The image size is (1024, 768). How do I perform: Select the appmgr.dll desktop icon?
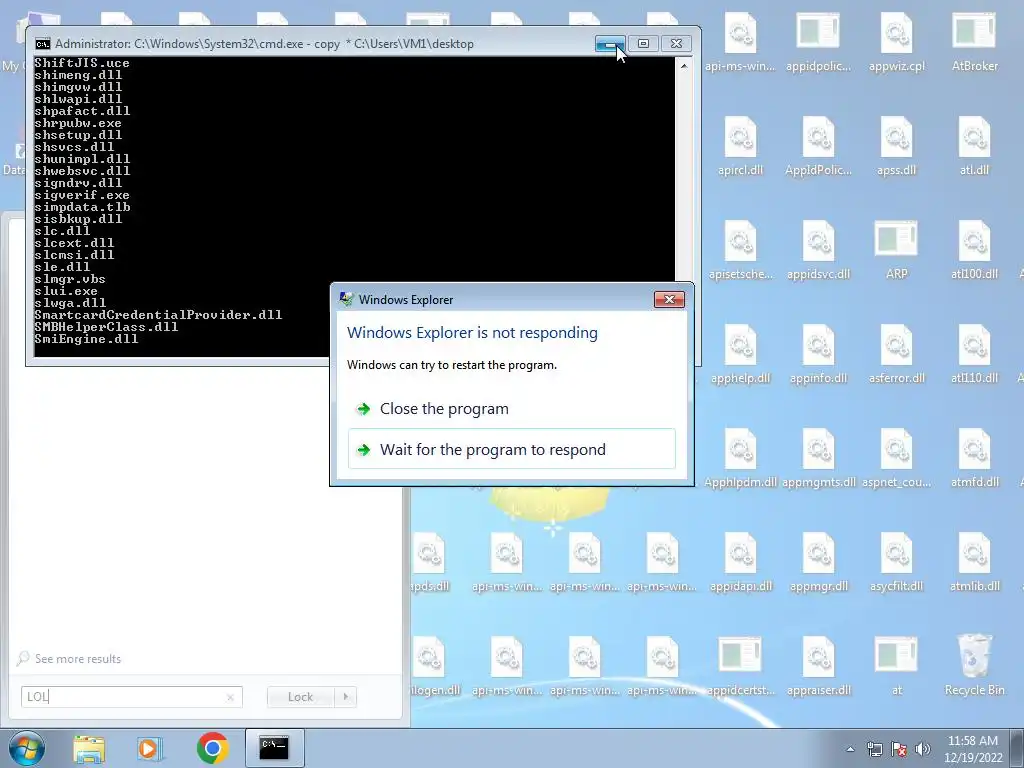coord(818,561)
